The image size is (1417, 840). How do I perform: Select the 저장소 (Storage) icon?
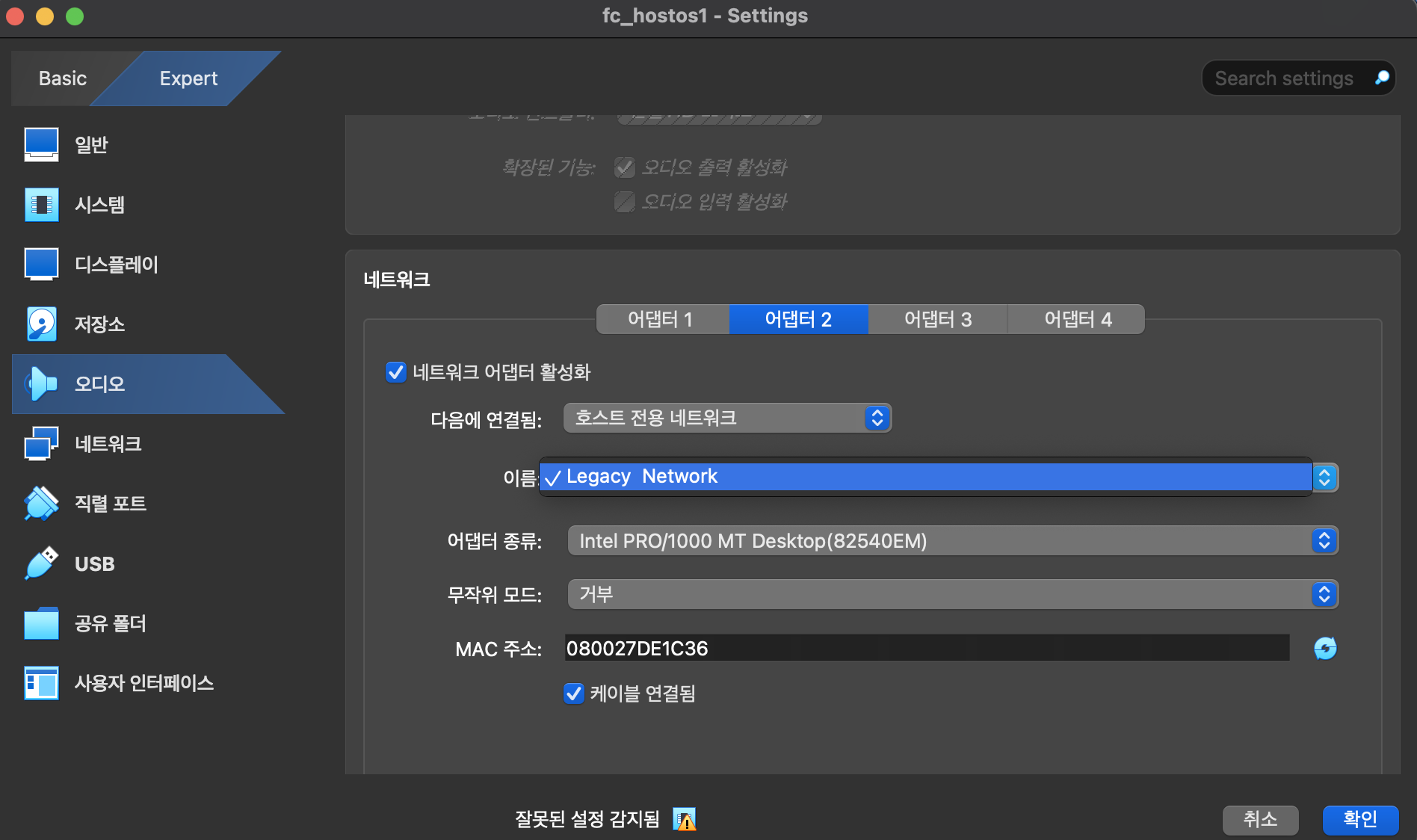tap(99, 324)
